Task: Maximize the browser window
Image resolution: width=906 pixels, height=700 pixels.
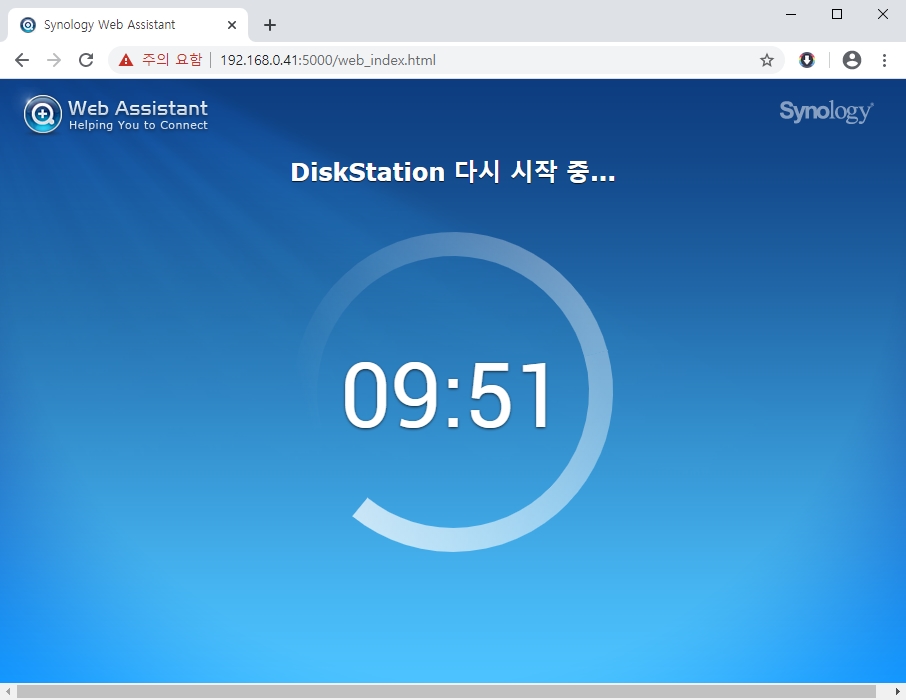Action: click(x=837, y=14)
